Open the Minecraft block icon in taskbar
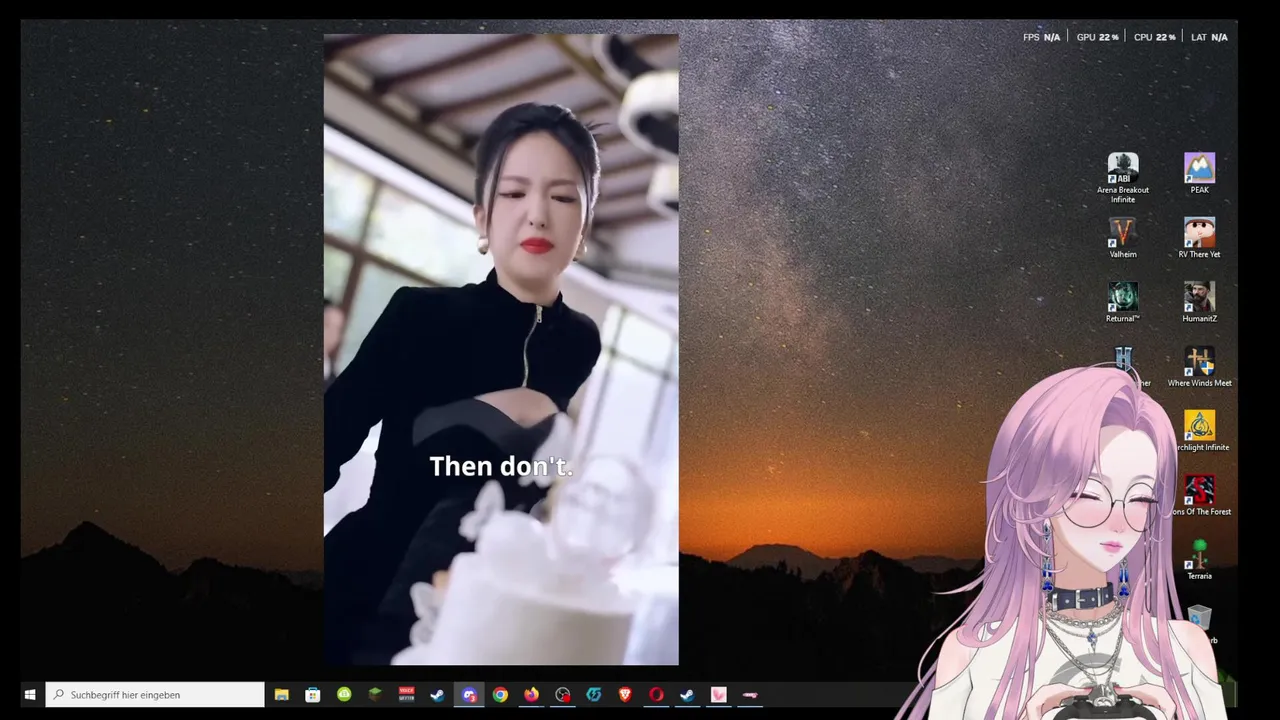This screenshot has width=1280, height=720. [375, 695]
